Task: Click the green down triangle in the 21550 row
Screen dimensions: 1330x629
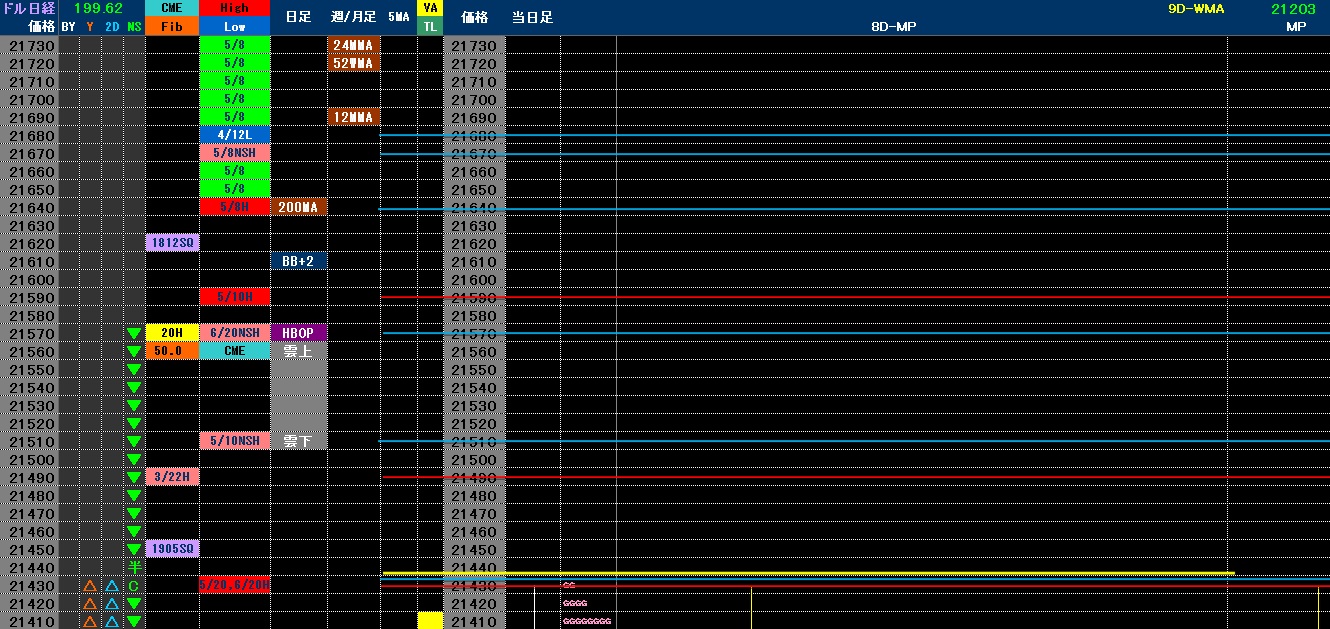Action: coord(134,369)
